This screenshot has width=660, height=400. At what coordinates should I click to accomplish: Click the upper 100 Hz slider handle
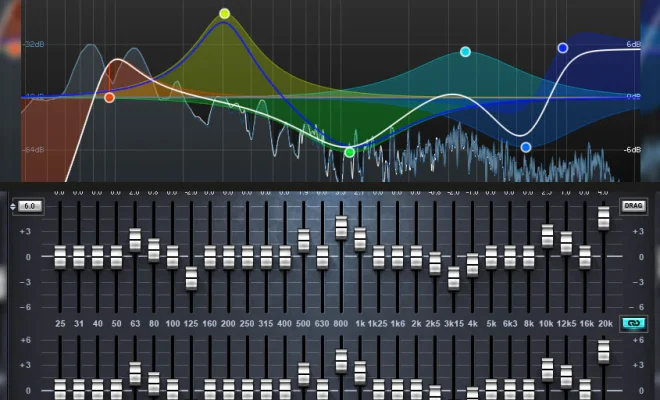coord(173,257)
